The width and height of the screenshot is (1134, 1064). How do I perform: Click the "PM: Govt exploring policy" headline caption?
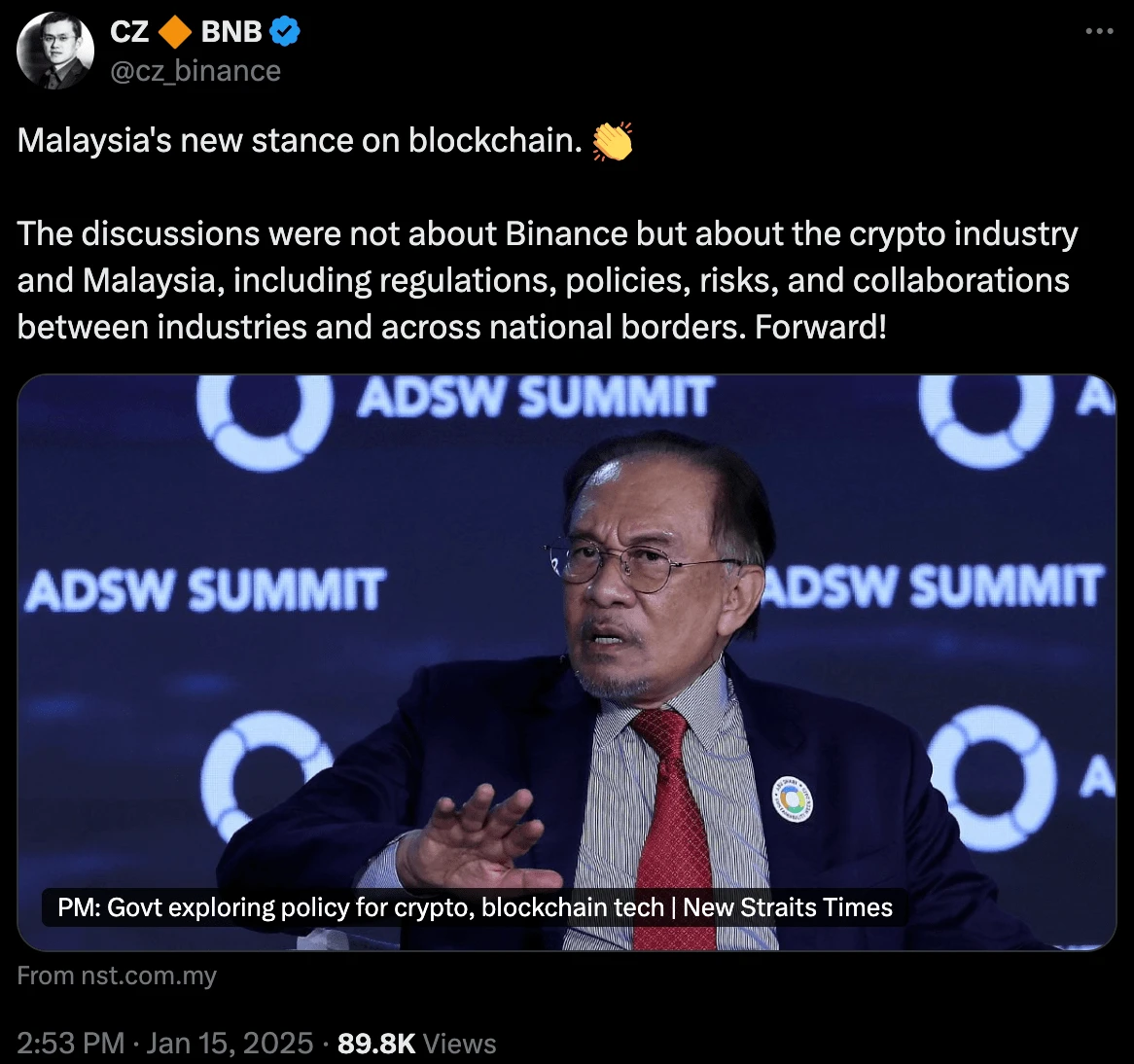point(475,907)
